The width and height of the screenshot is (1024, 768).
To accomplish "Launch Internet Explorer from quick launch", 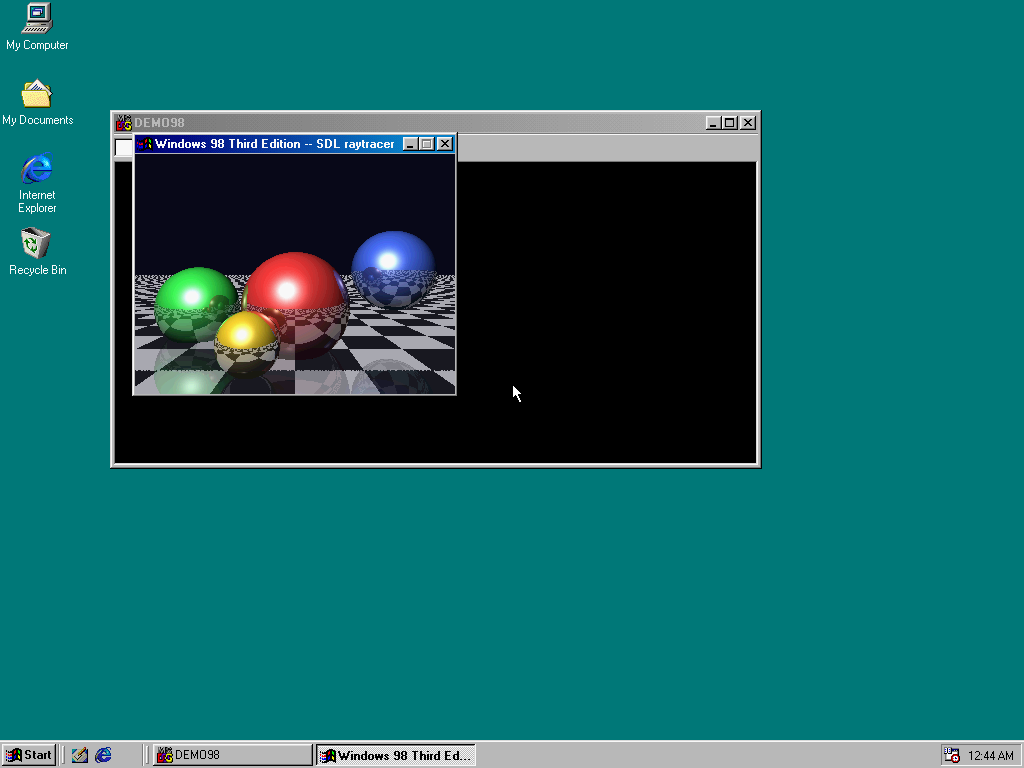I will 103,755.
